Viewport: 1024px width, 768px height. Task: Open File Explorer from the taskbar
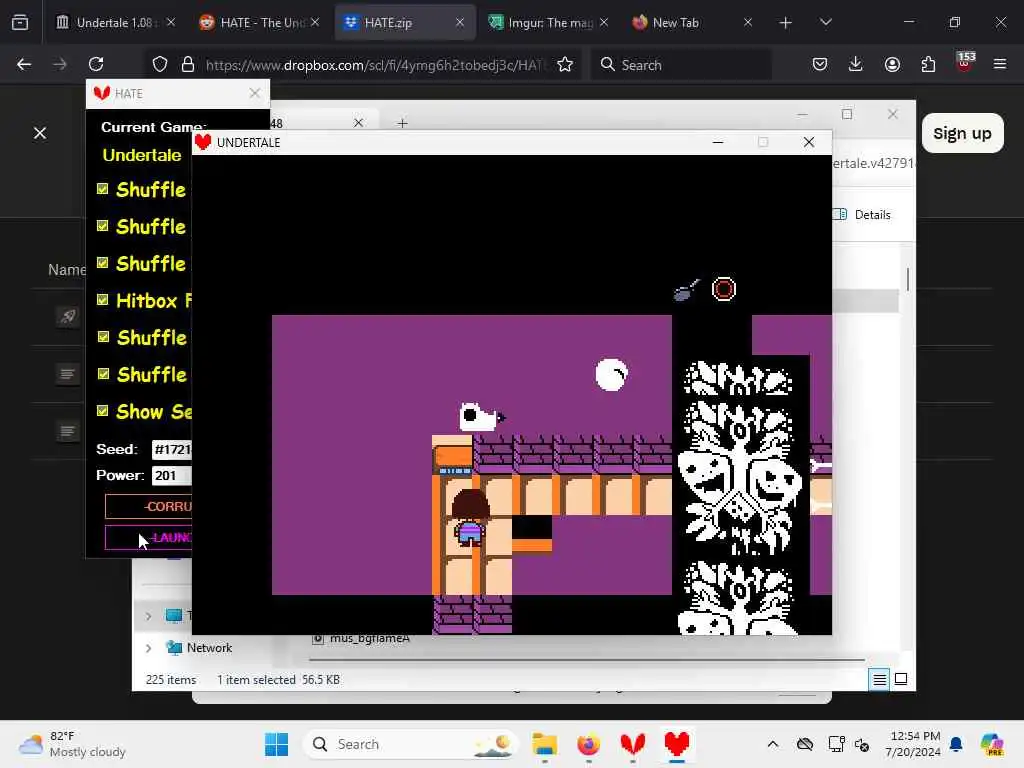click(544, 744)
